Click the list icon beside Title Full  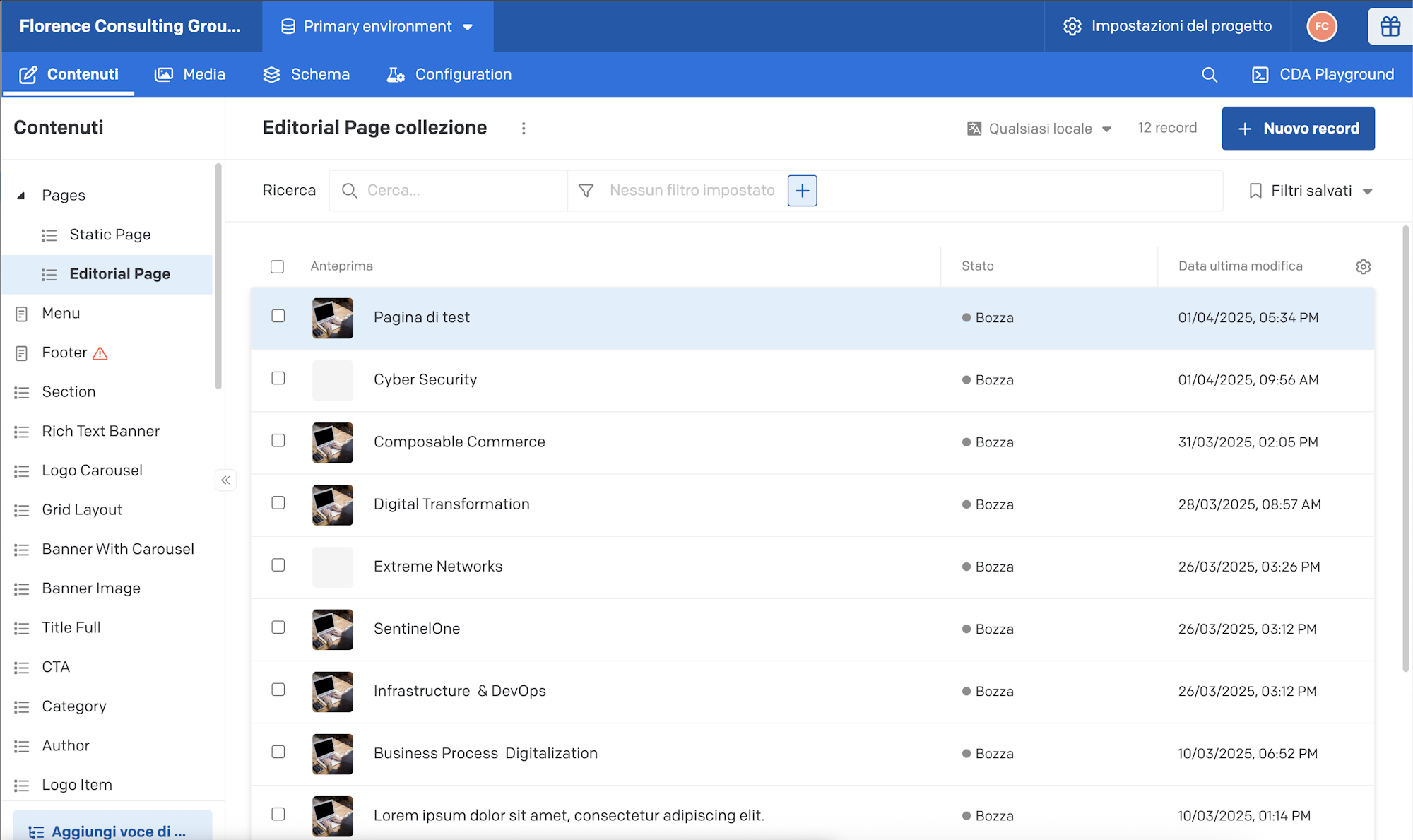coord(22,628)
